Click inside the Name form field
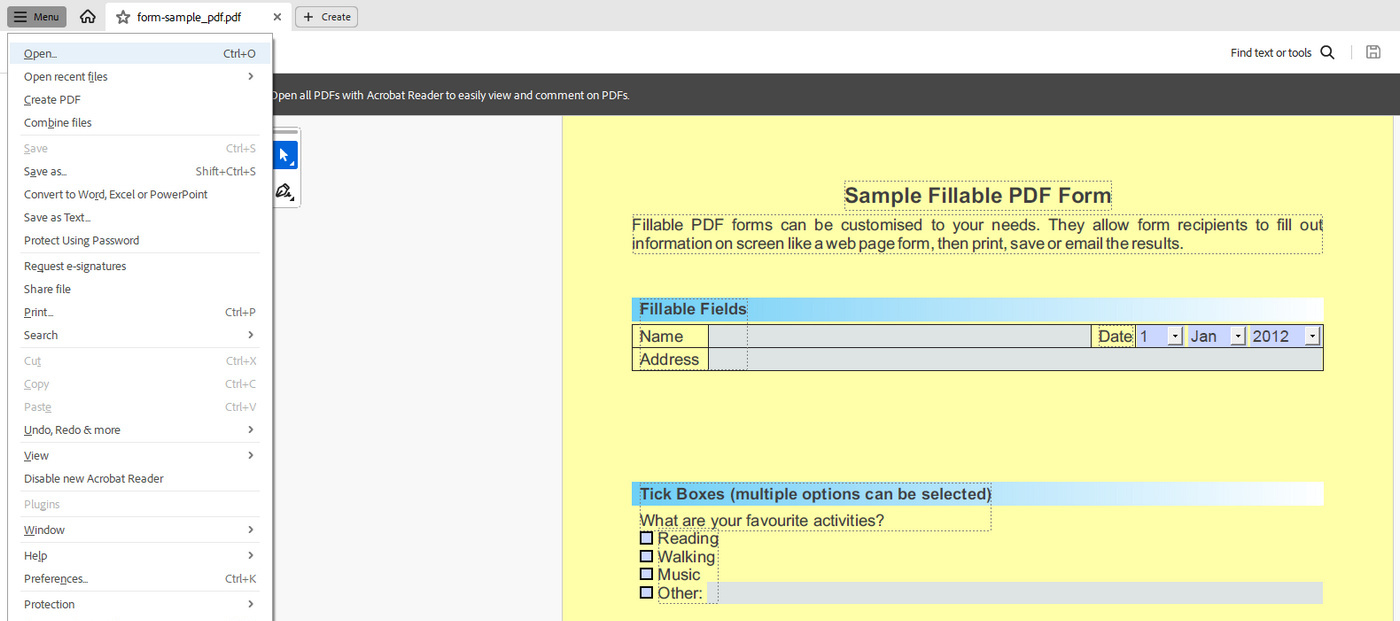 tap(900, 336)
